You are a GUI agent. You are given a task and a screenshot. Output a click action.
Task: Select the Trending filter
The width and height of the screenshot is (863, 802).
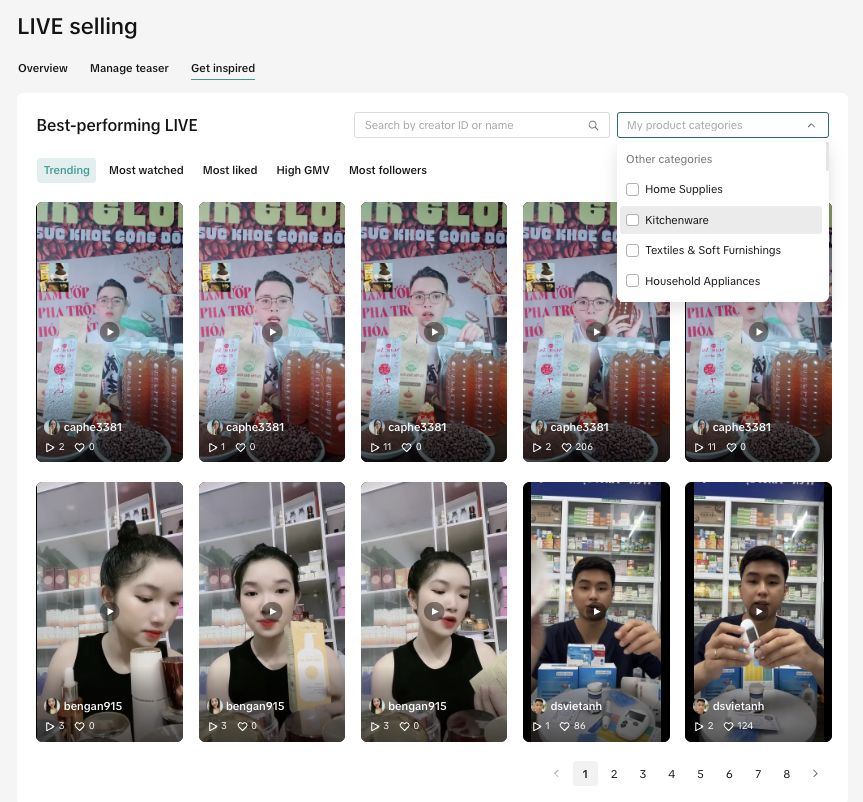(67, 171)
